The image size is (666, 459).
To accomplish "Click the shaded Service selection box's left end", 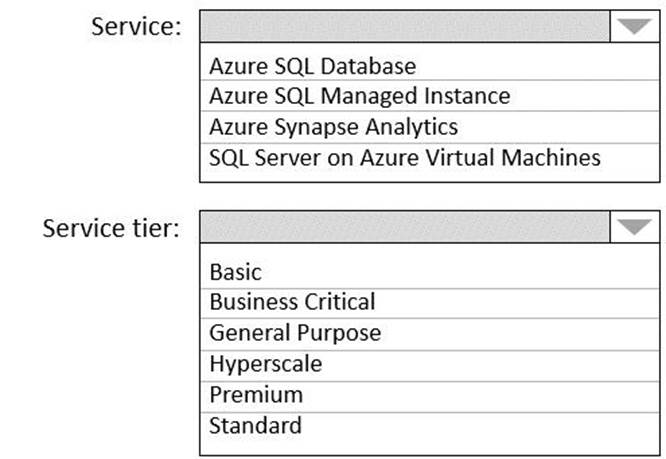I will [x=215, y=26].
